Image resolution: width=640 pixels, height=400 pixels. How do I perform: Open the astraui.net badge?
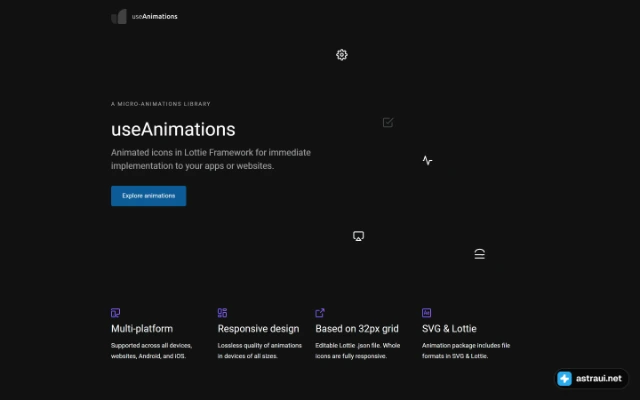click(x=591, y=378)
